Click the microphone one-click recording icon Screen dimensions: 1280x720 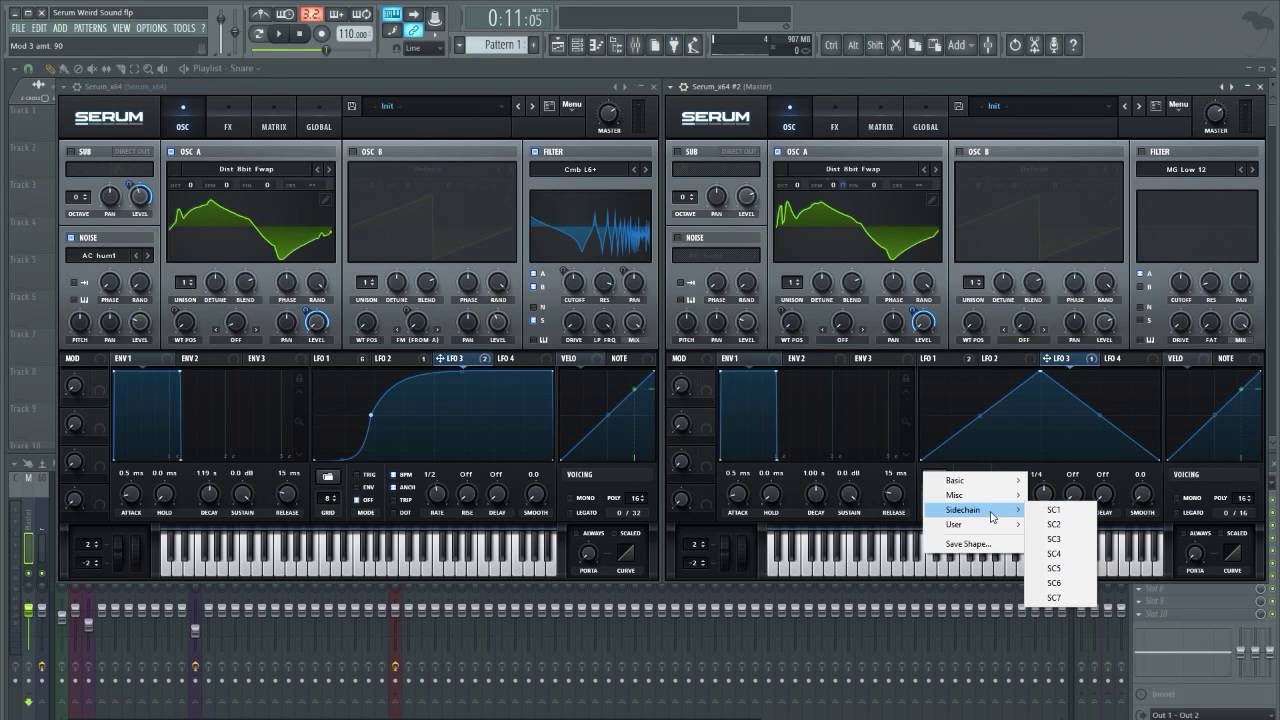pyautogui.click(x=1053, y=45)
